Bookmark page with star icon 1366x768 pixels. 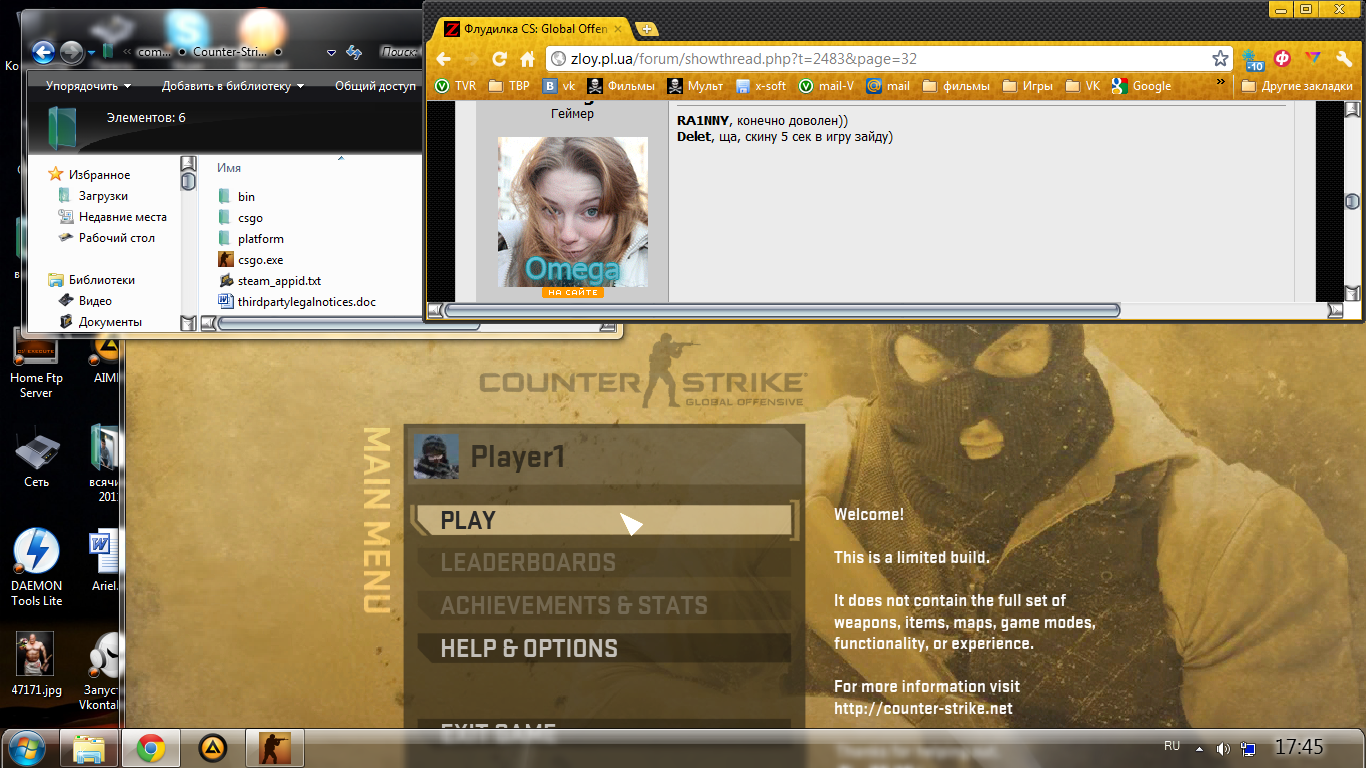click(x=1220, y=59)
